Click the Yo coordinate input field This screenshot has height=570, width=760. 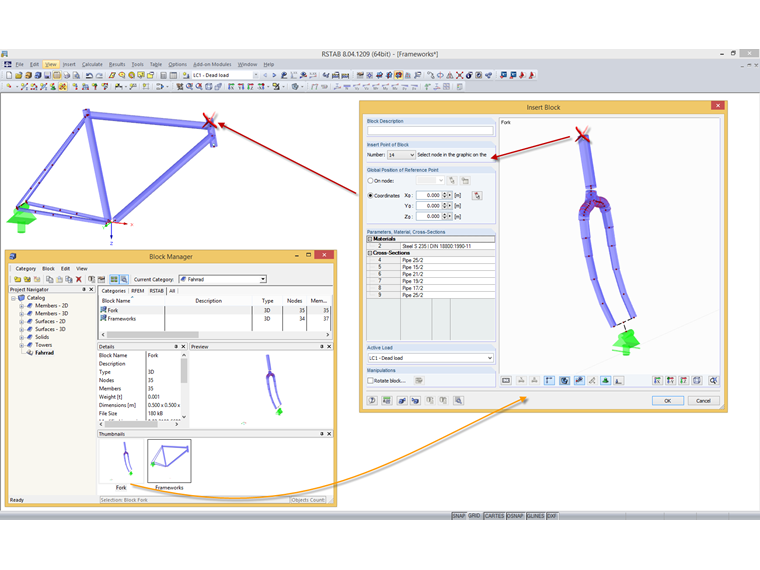(429, 206)
